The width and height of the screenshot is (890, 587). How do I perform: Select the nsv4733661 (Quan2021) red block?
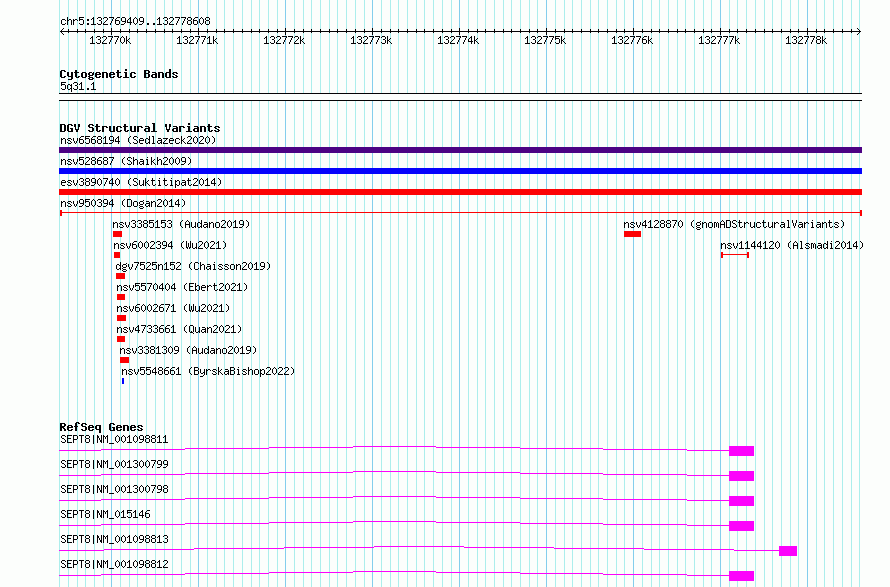point(121,339)
